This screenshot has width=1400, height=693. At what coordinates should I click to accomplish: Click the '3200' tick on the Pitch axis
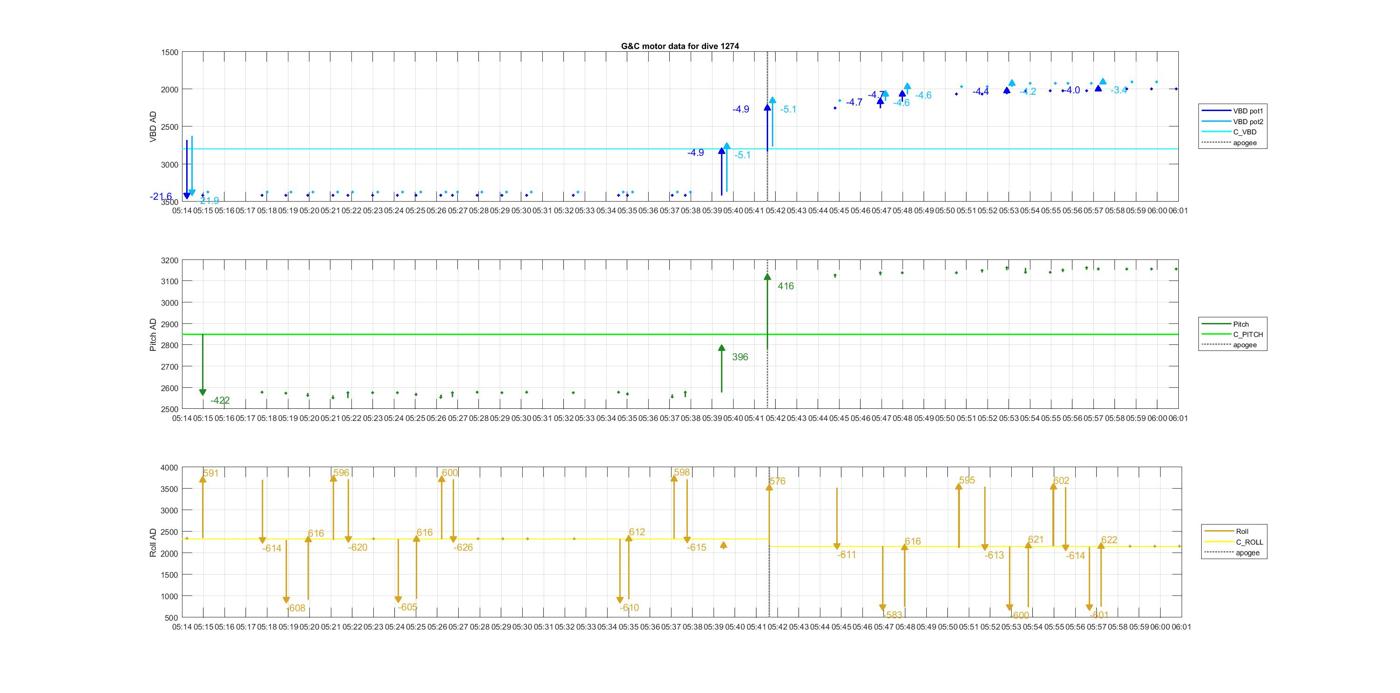(170, 260)
